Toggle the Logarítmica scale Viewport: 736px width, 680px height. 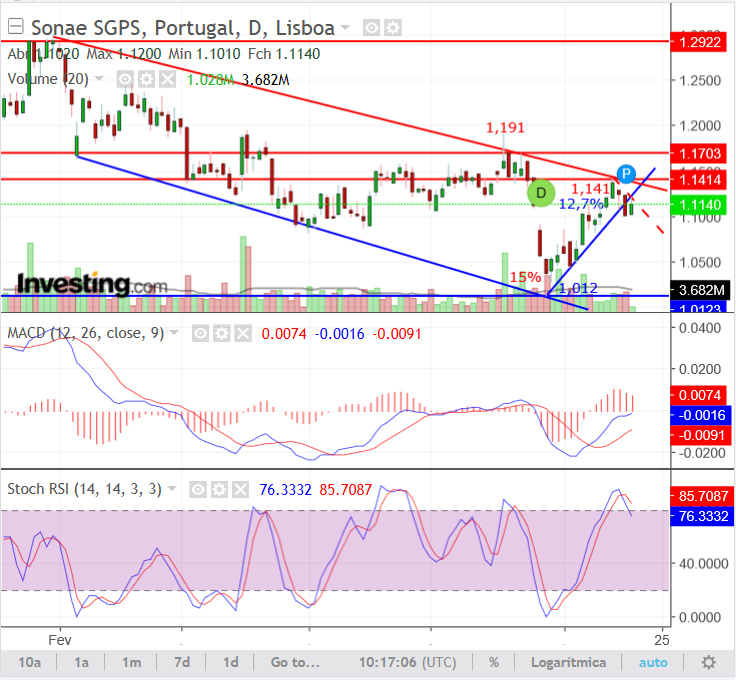pyautogui.click(x=568, y=662)
